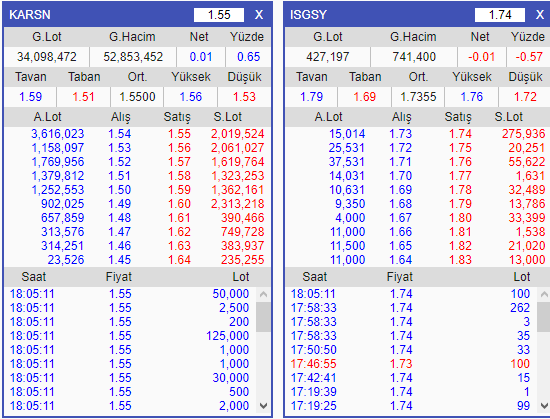Select ISGSY ask lot 275,936

[523, 134]
